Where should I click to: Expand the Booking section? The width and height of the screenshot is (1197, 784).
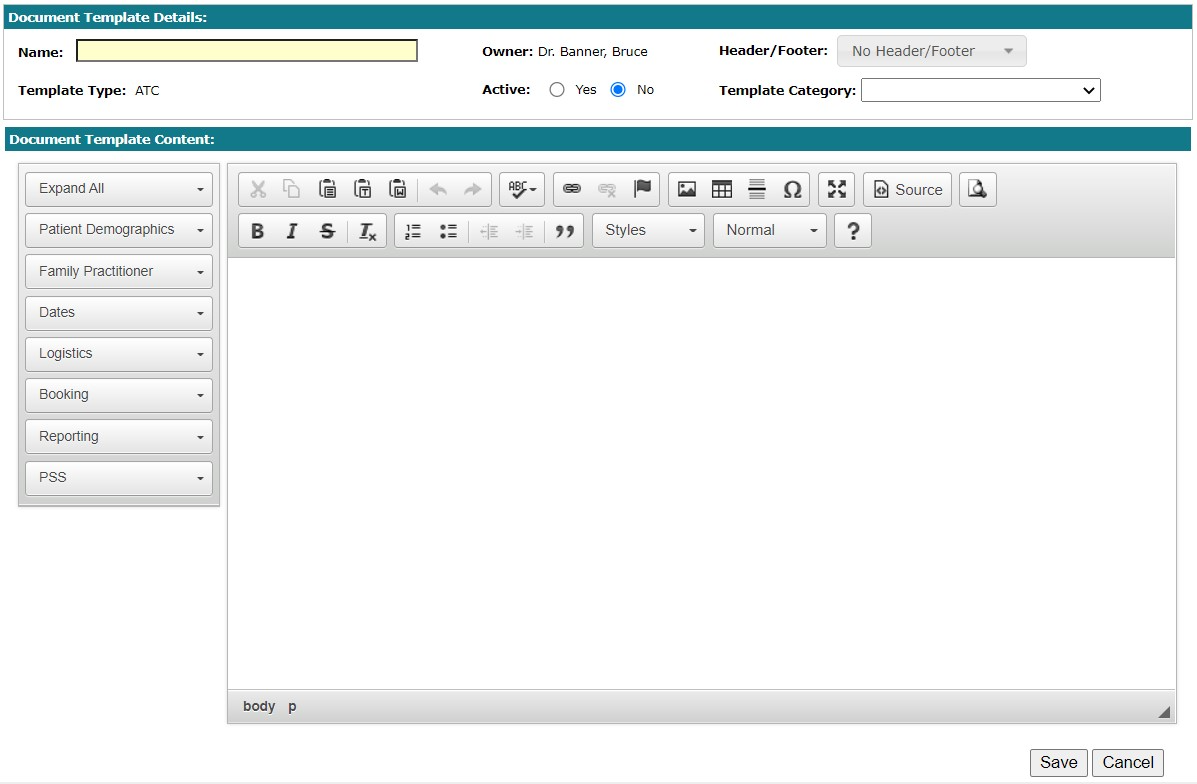point(119,395)
